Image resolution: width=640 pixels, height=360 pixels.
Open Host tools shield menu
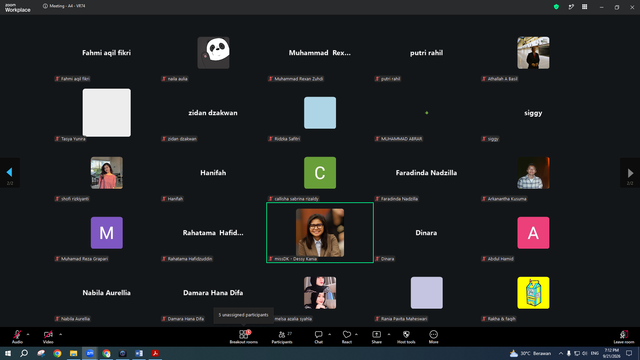406,337
